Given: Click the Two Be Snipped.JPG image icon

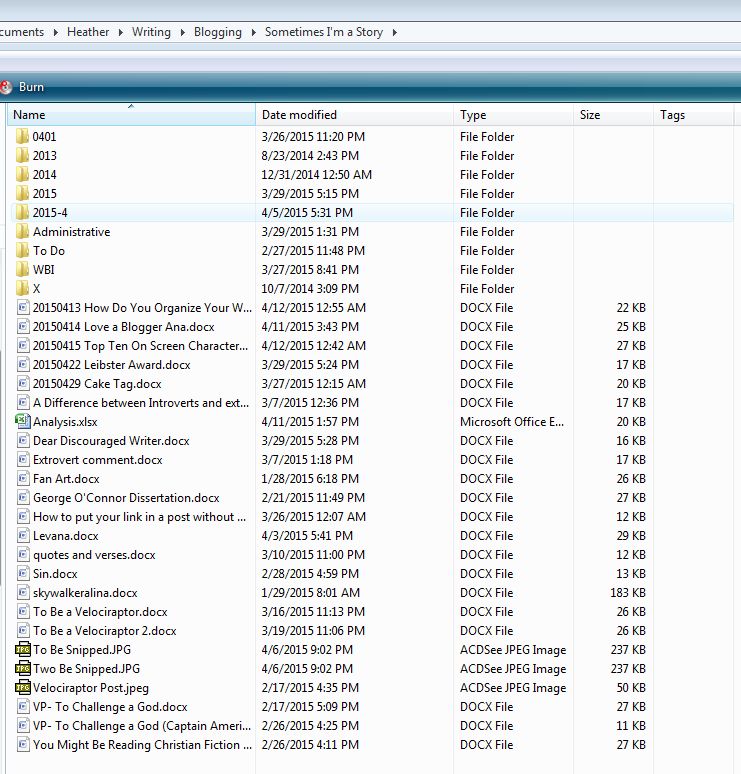Looking at the screenshot, I should (x=23, y=668).
